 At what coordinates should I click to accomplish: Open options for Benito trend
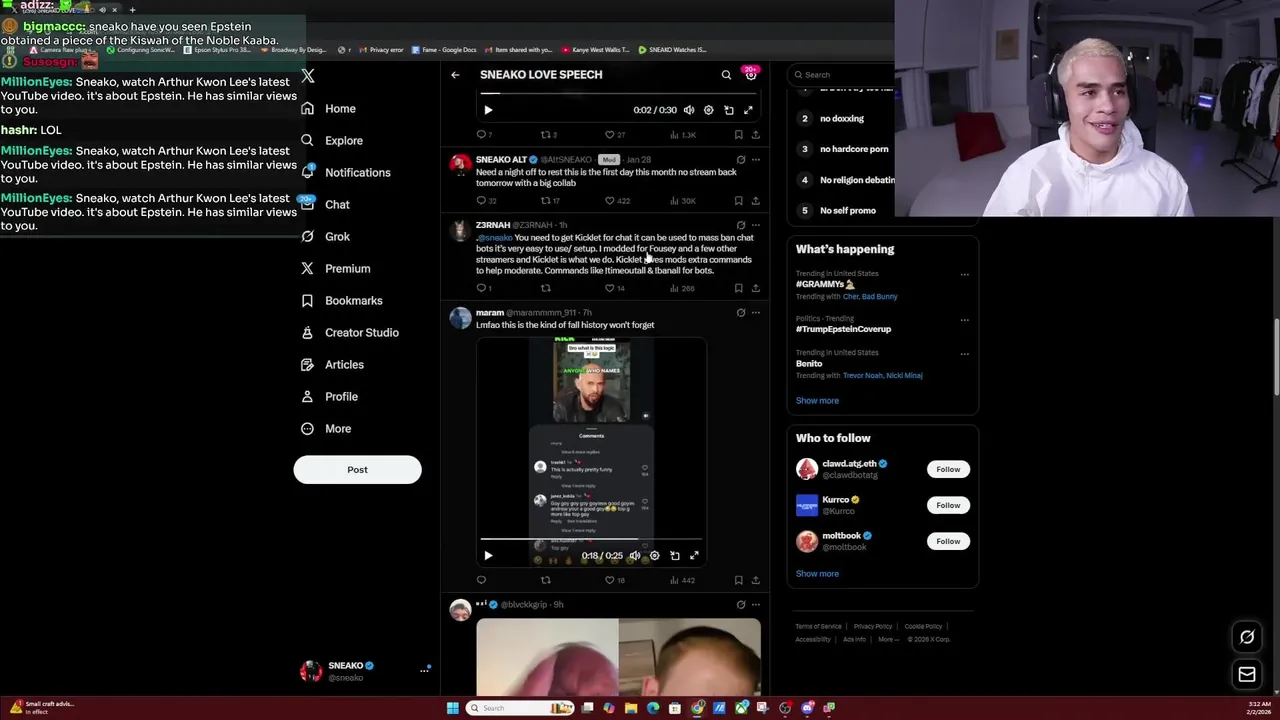click(x=964, y=354)
